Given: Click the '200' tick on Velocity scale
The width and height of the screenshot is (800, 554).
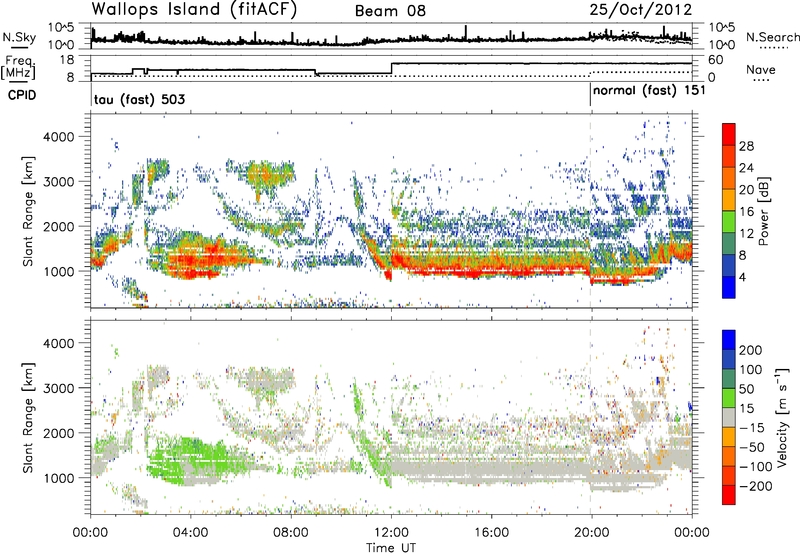Looking at the screenshot, I should tap(751, 350).
